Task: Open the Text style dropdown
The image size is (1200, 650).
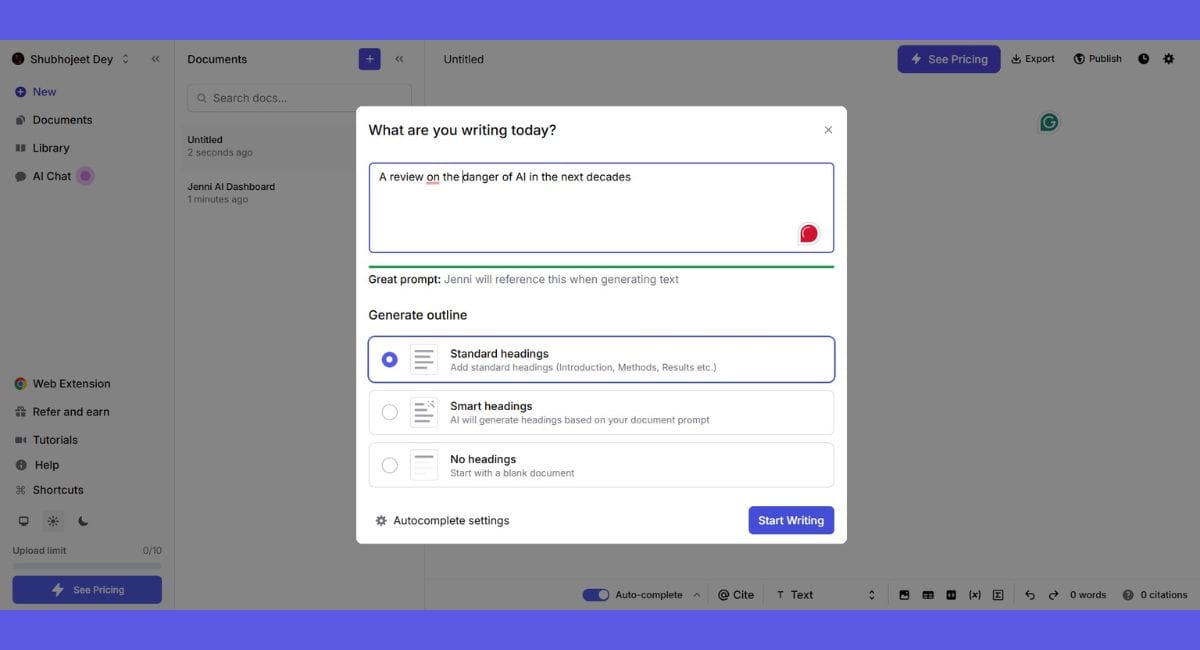Action: (x=825, y=595)
